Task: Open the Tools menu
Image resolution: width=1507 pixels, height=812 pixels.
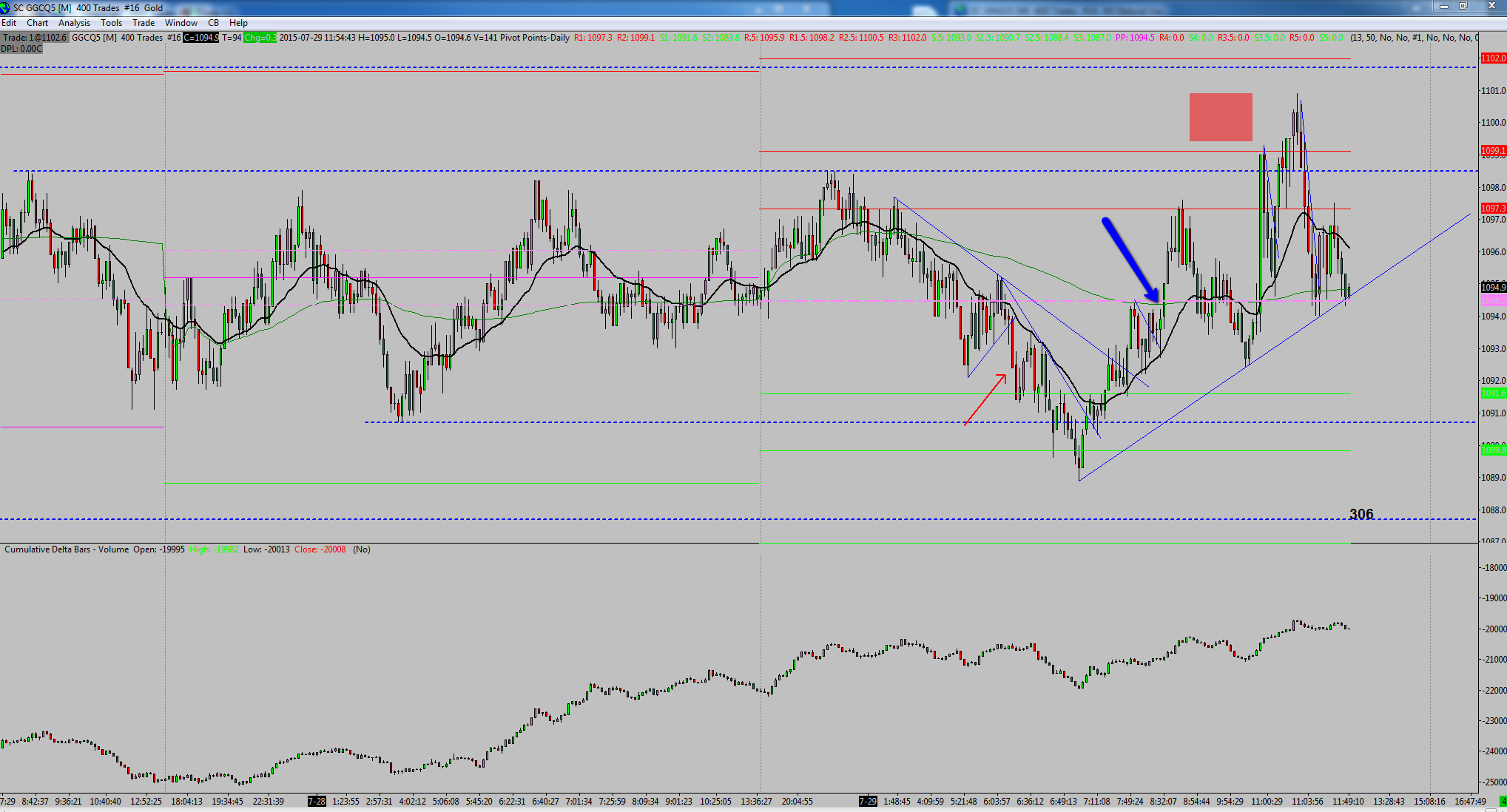Action: click(112, 23)
